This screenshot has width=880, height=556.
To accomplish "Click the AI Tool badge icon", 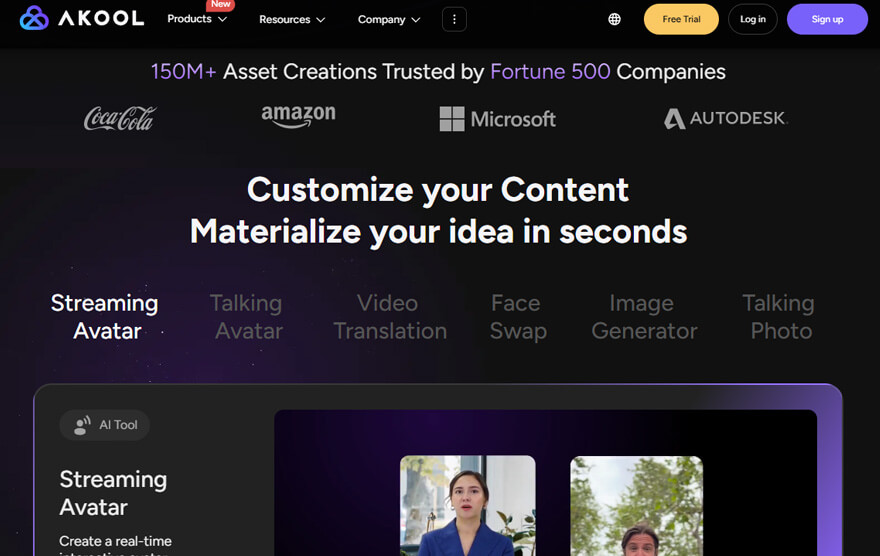I will [81, 425].
